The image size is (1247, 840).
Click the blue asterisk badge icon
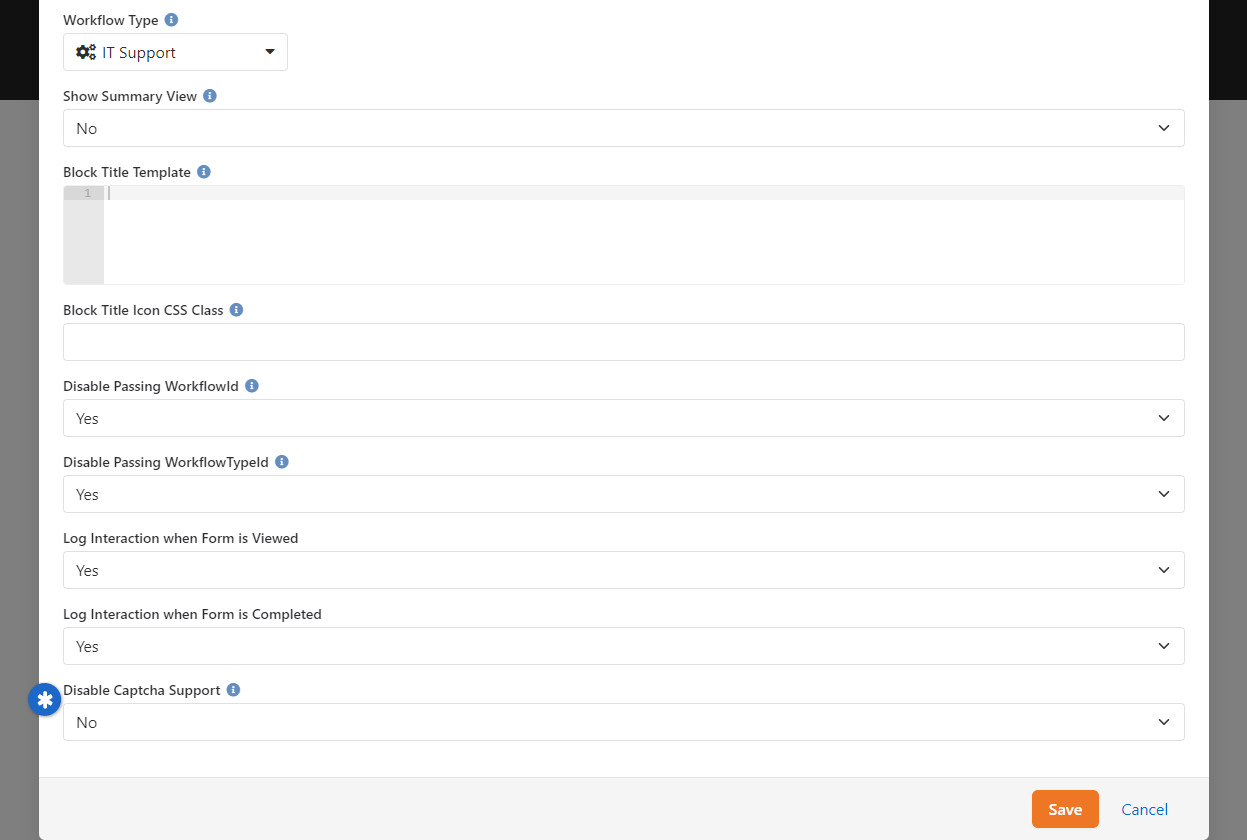[44, 701]
